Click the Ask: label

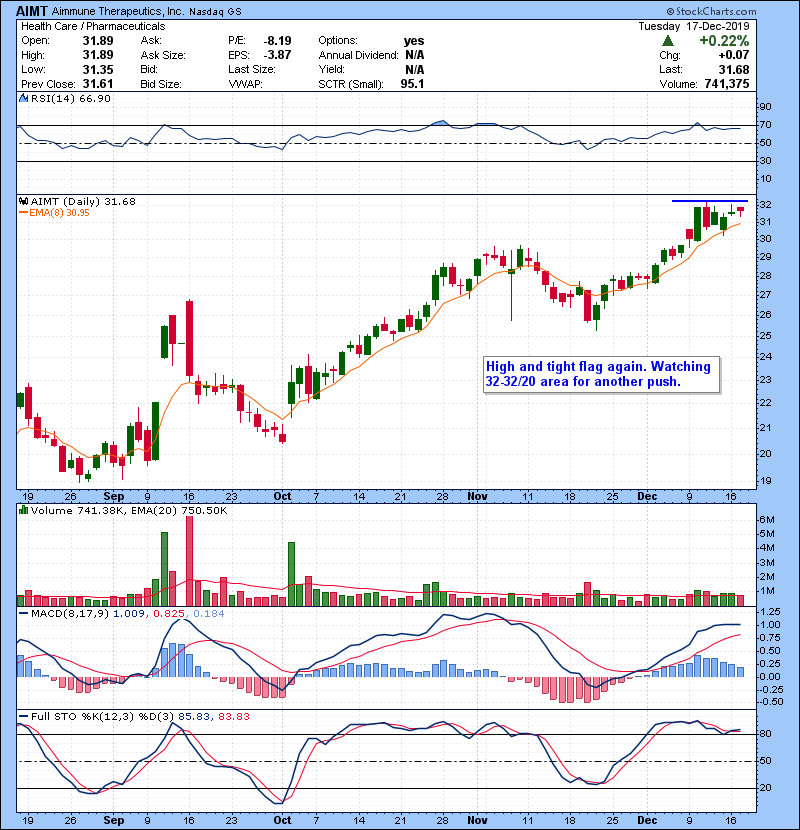pos(151,41)
